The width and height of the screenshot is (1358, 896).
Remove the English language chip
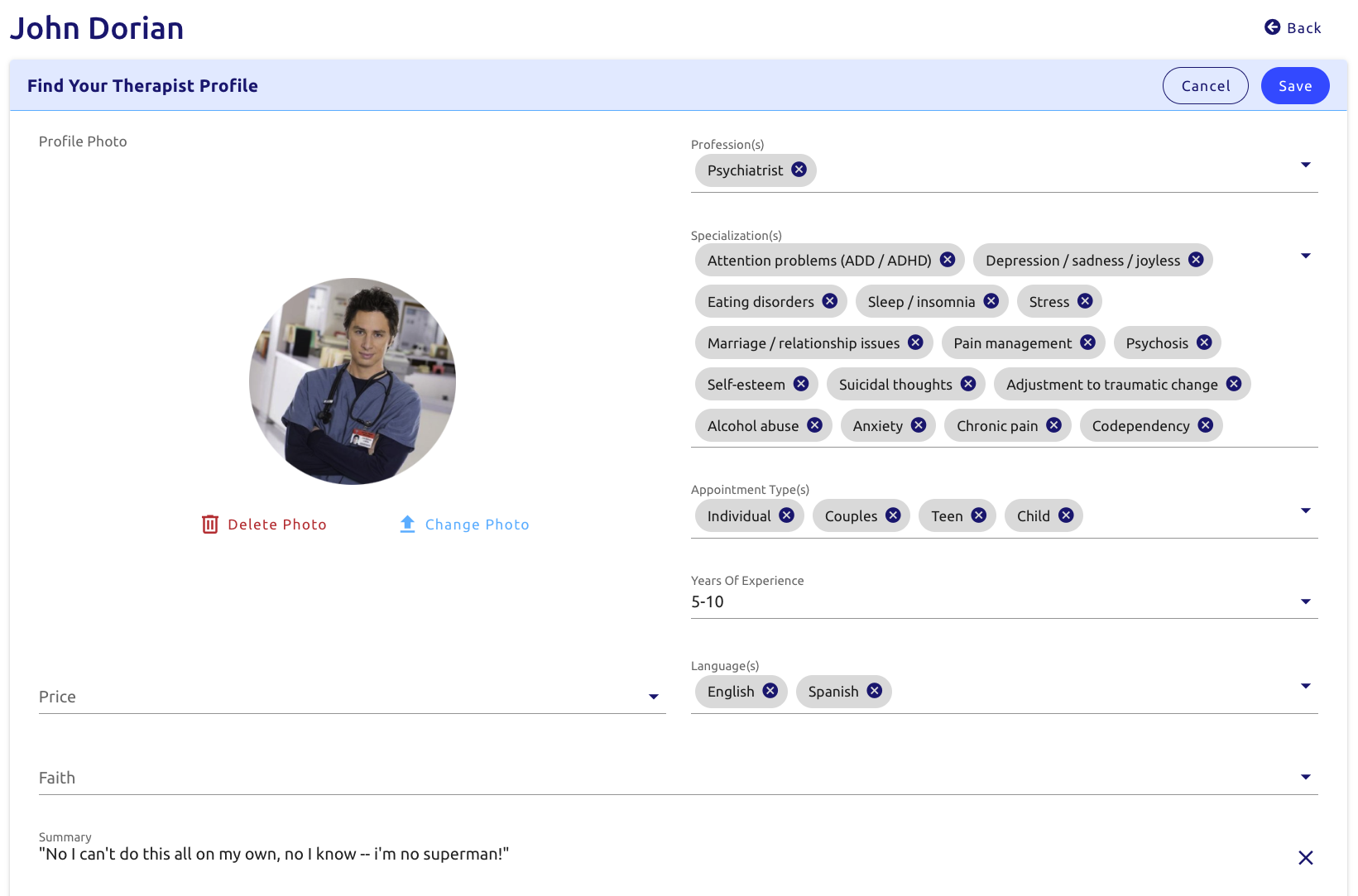(x=770, y=691)
